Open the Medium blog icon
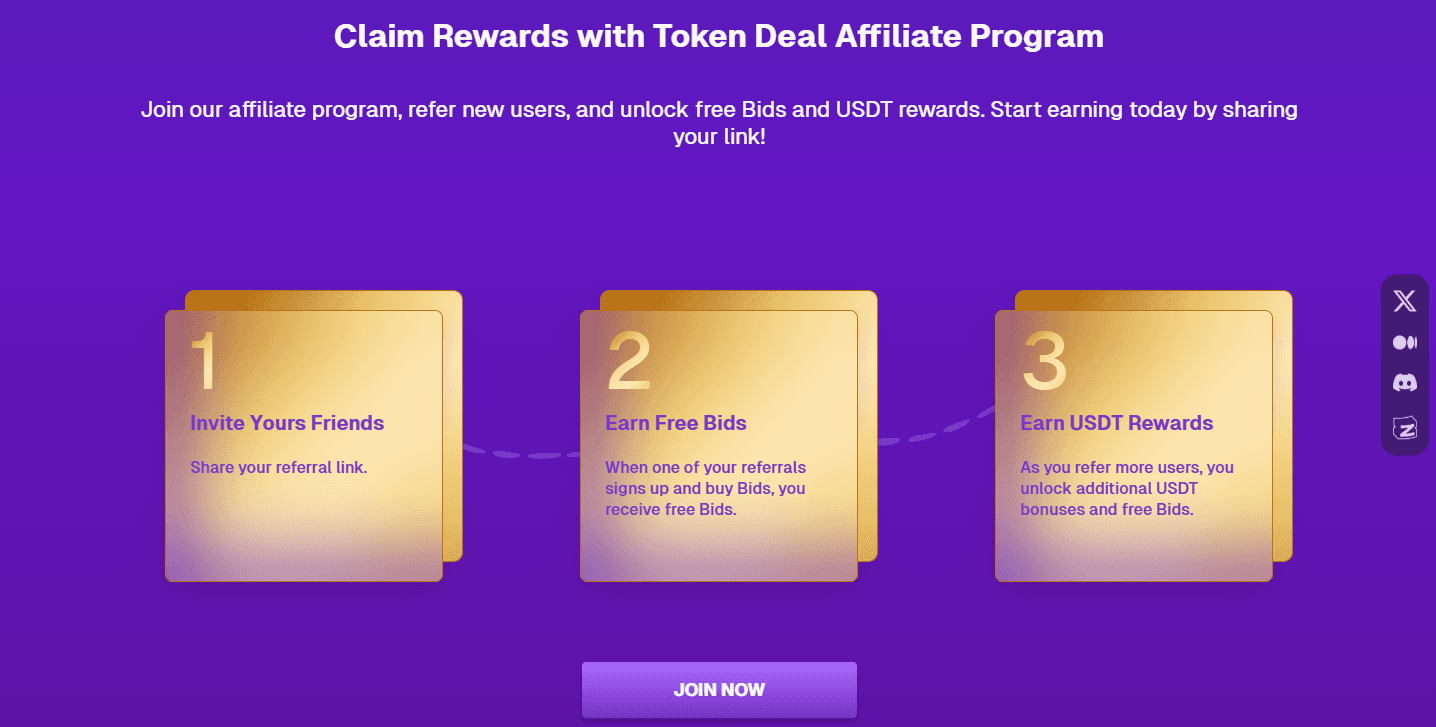1436x727 pixels. click(x=1404, y=343)
